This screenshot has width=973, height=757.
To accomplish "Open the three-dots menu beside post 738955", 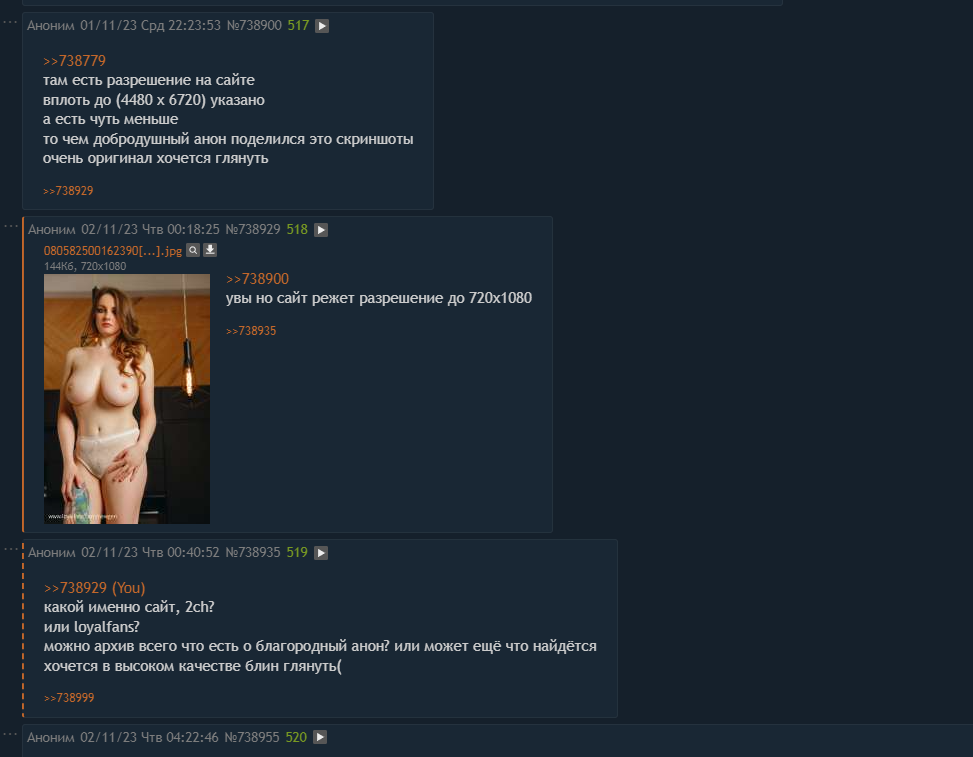I will coord(10,734).
